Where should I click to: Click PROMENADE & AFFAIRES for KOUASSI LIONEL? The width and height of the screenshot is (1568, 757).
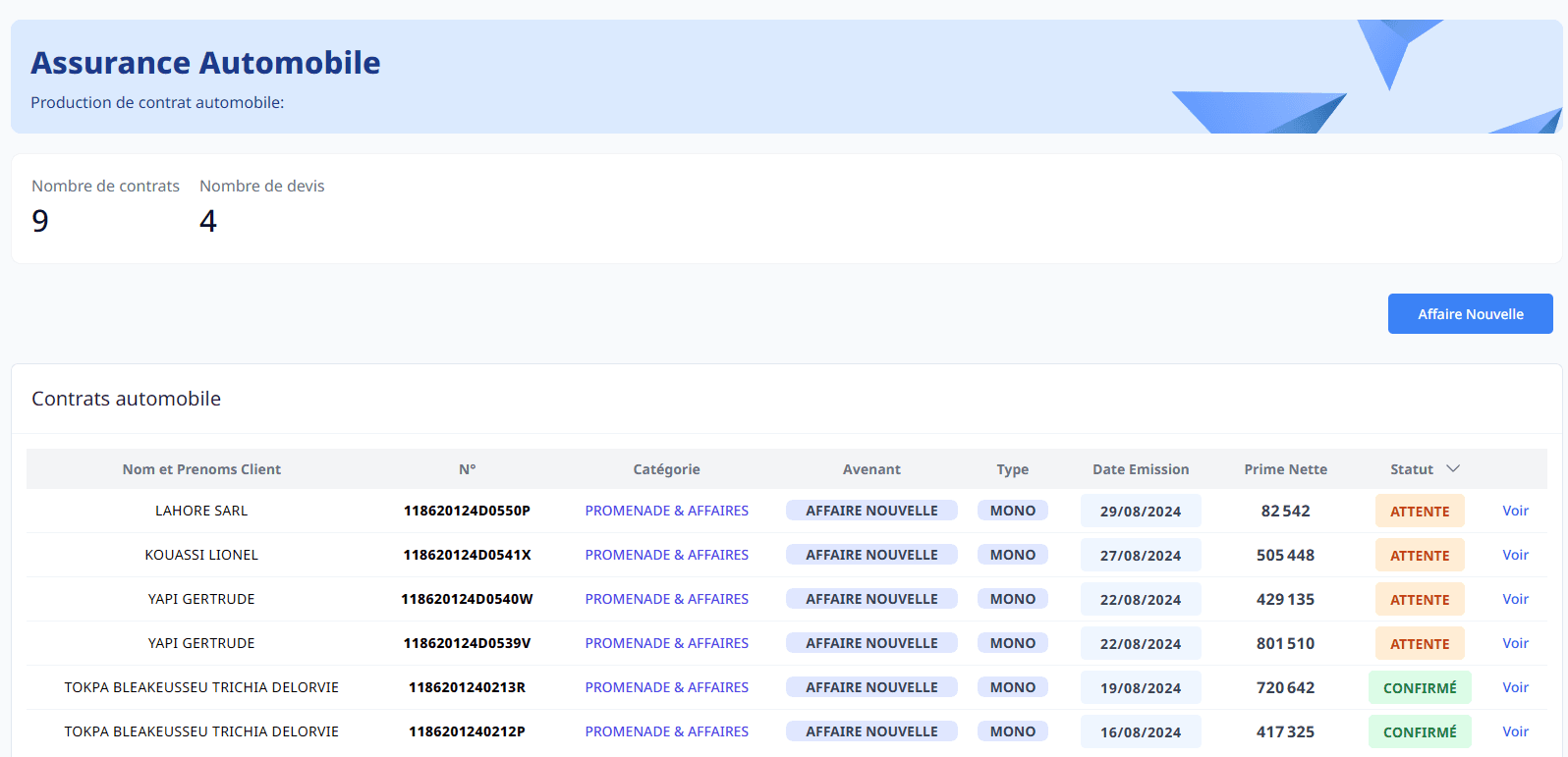(666, 555)
